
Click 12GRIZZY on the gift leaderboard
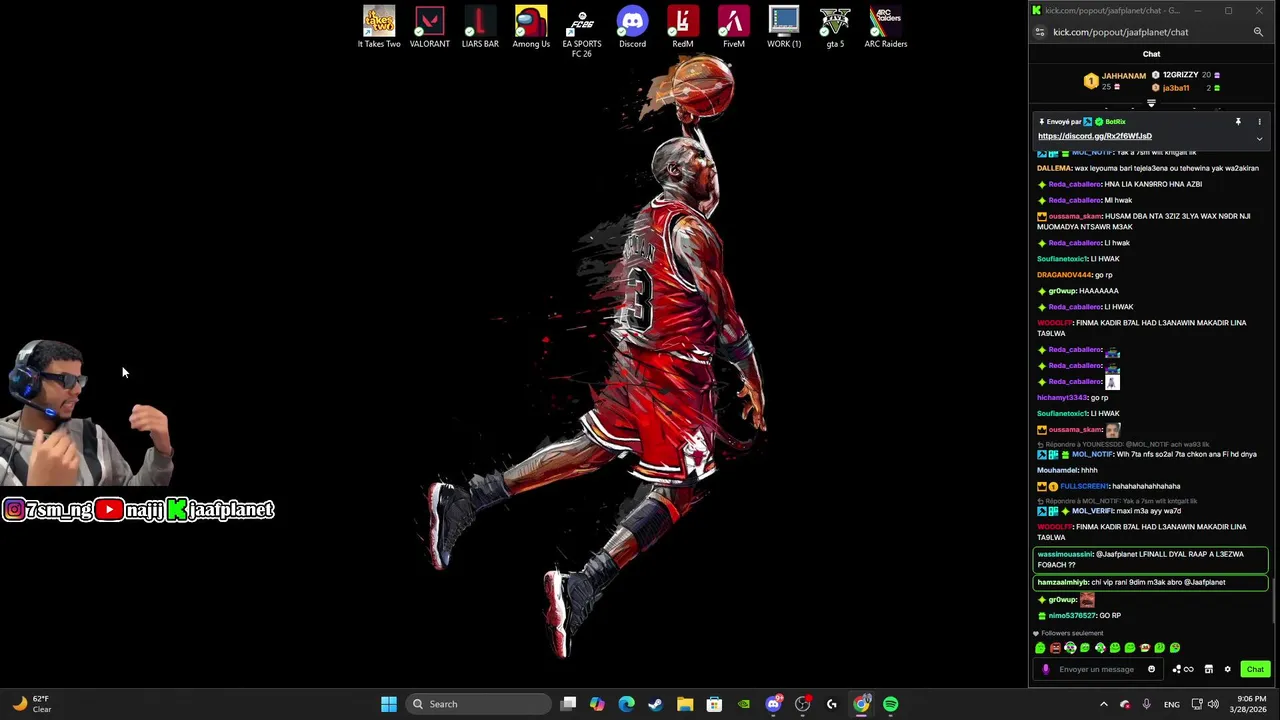[1180, 75]
